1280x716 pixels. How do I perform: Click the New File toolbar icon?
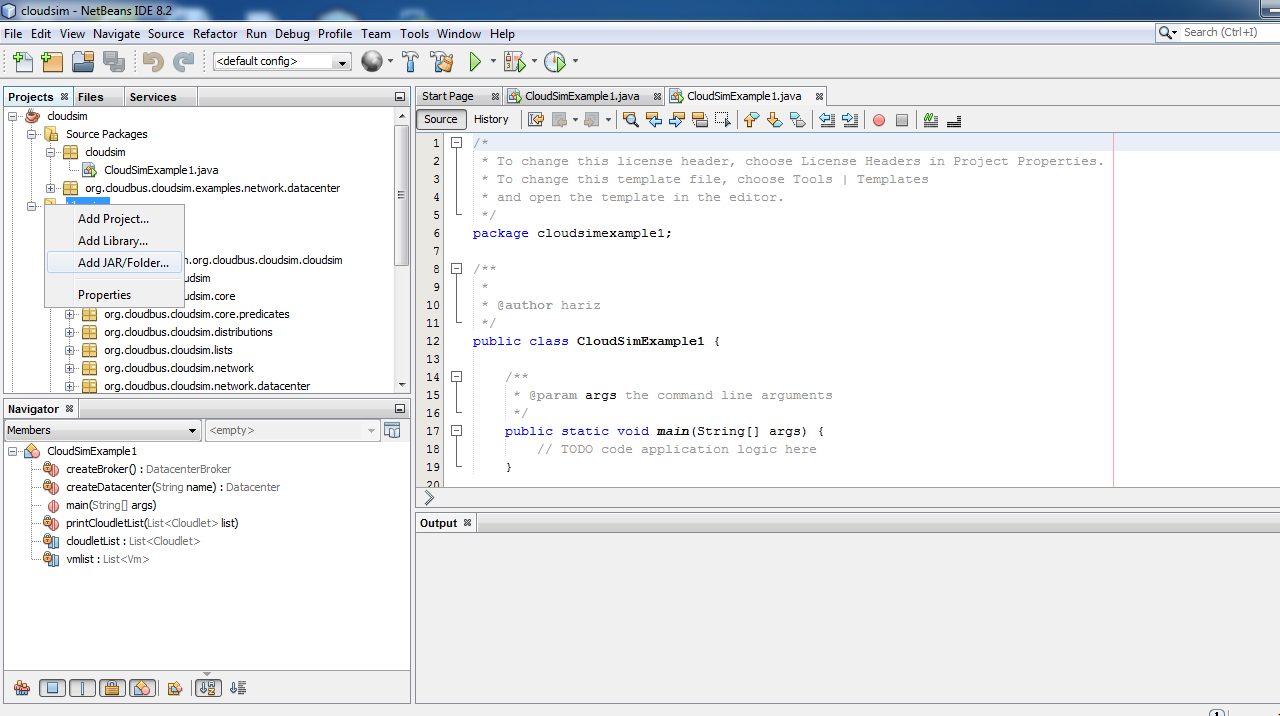point(22,62)
